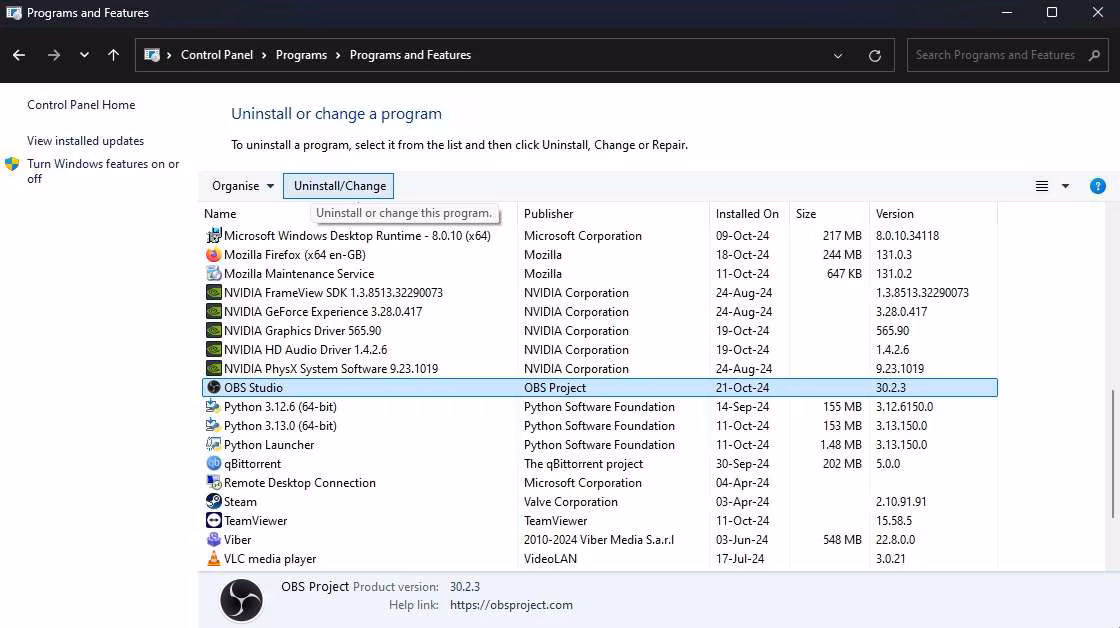
Task: Select the VLC media player name
Action: tap(270, 559)
